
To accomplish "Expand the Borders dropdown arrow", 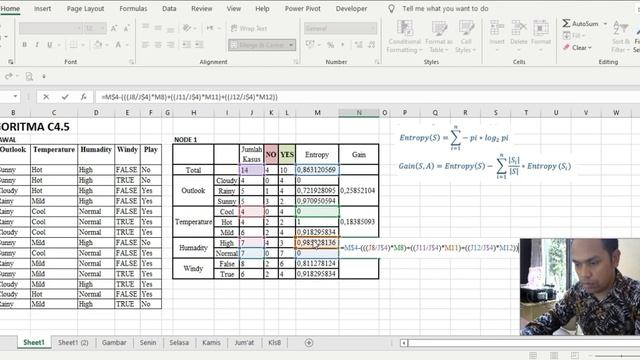I will [82, 45].
